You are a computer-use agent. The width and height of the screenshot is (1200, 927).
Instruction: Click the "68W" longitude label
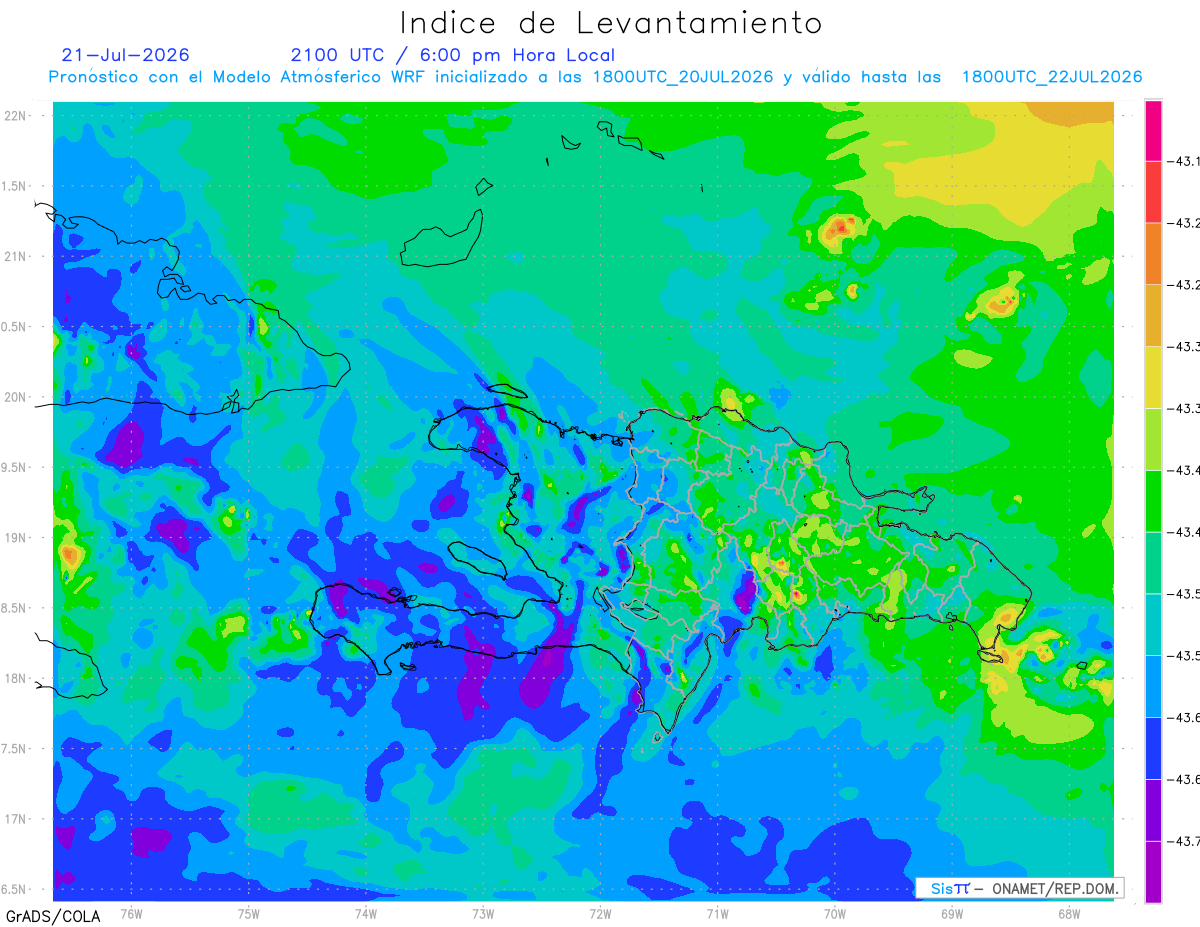[1068, 913]
